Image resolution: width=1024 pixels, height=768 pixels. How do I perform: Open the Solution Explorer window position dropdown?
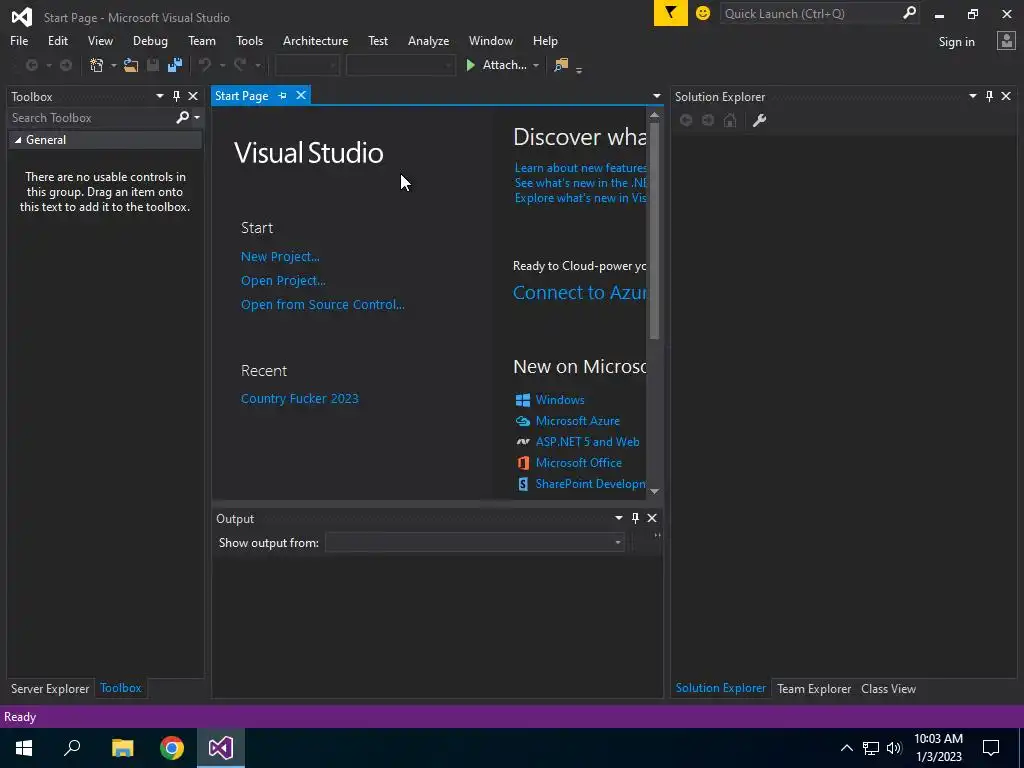[972, 96]
